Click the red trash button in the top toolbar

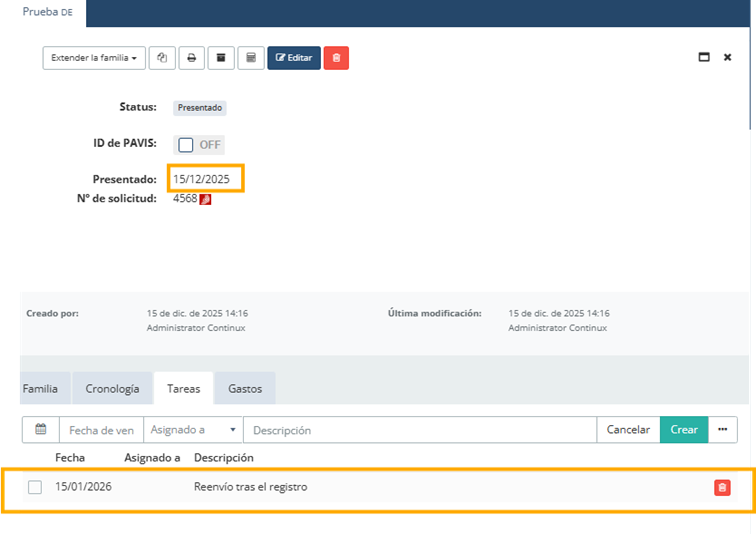tap(336, 58)
